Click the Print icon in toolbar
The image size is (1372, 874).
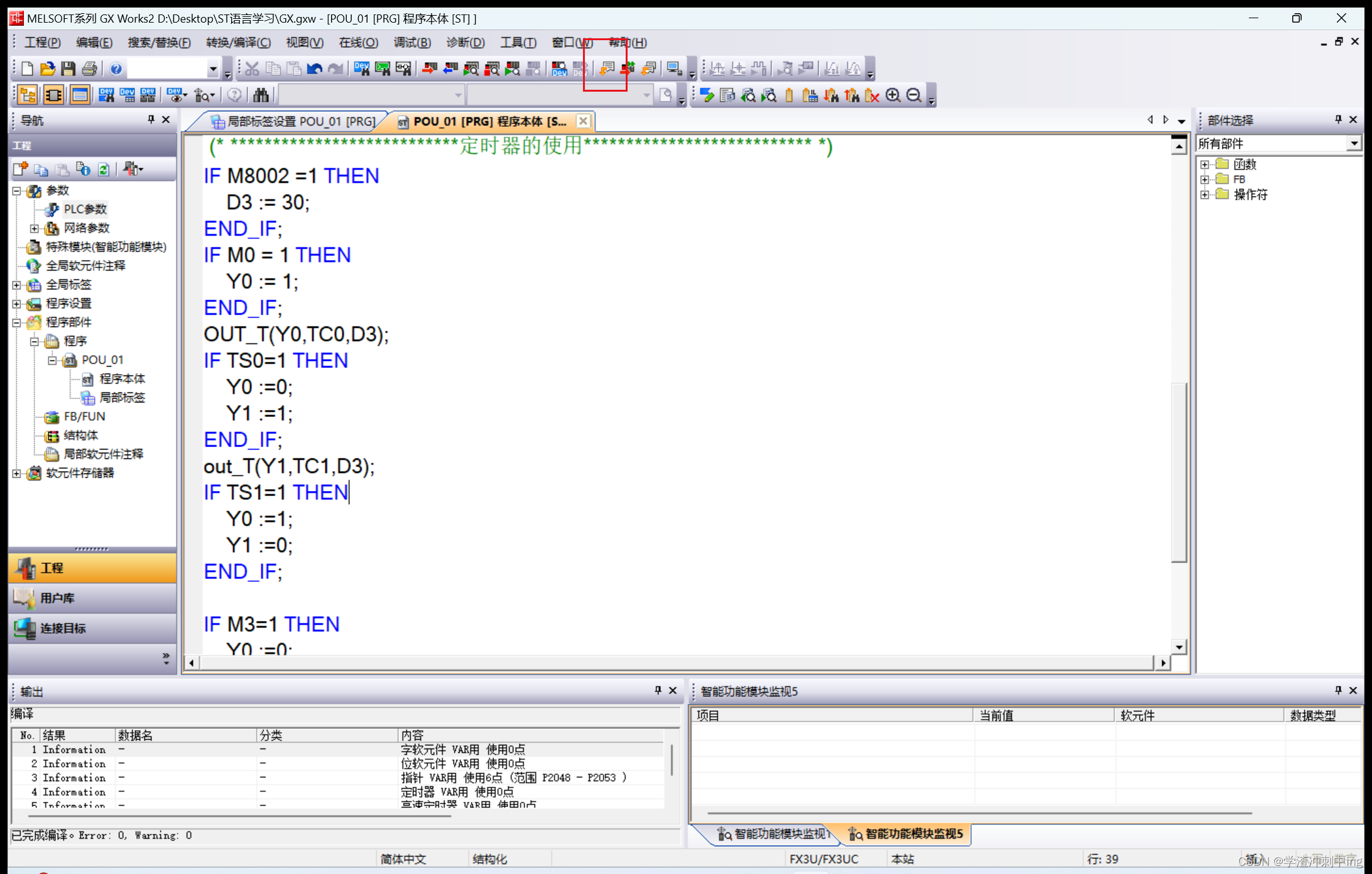click(x=90, y=68)
